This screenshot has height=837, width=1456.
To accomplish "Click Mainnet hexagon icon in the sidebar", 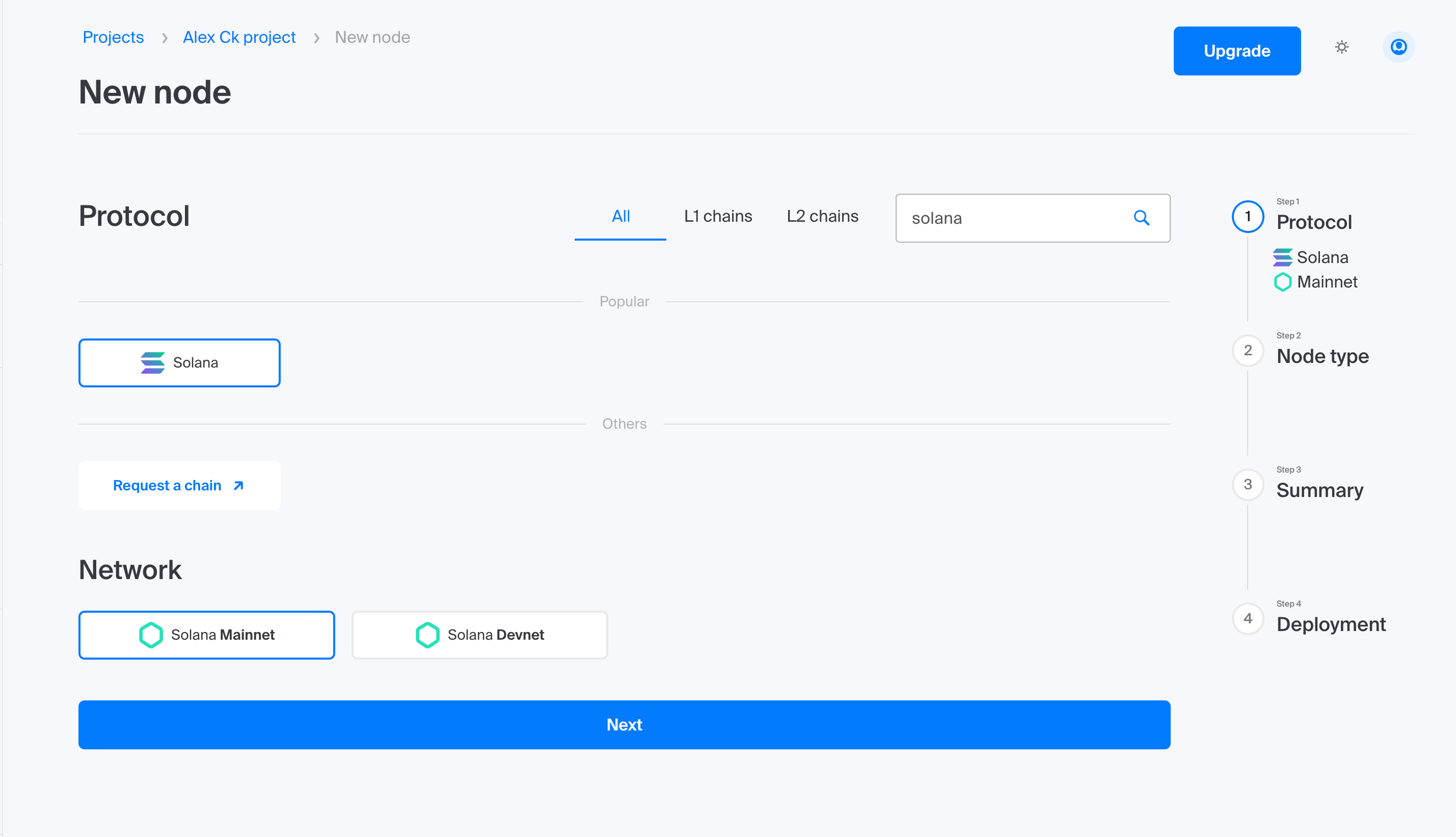I will click(1282, 282).
